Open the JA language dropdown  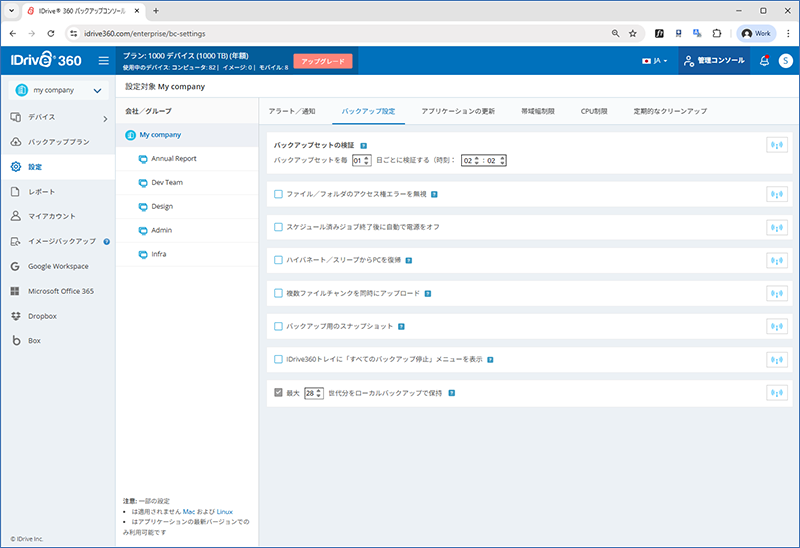tap(655, 61)
